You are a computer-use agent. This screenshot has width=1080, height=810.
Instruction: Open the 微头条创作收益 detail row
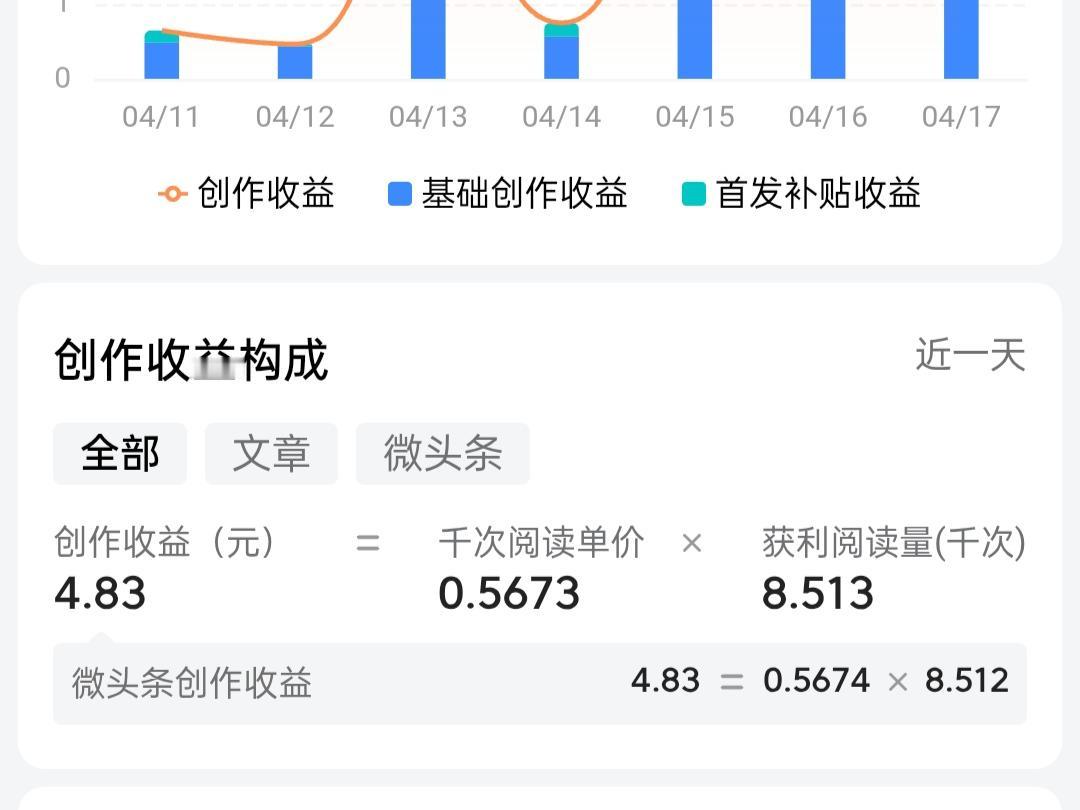pos(540,684)
